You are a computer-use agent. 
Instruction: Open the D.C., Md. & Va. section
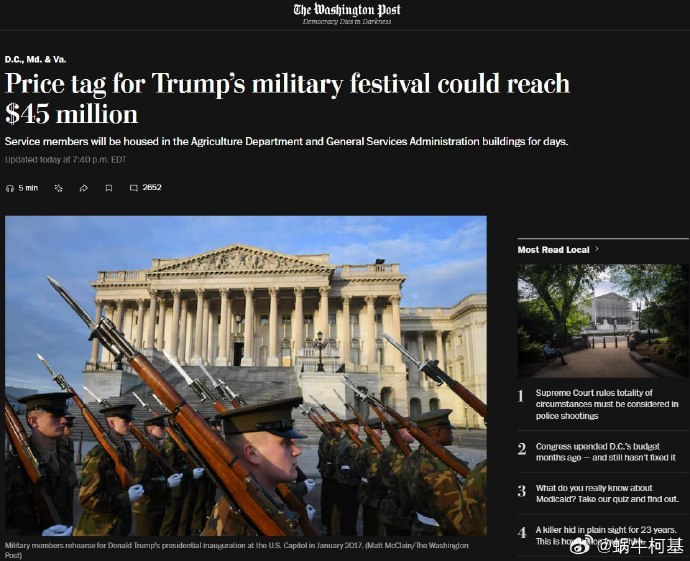pyautogui.click(x=36, y=59)
